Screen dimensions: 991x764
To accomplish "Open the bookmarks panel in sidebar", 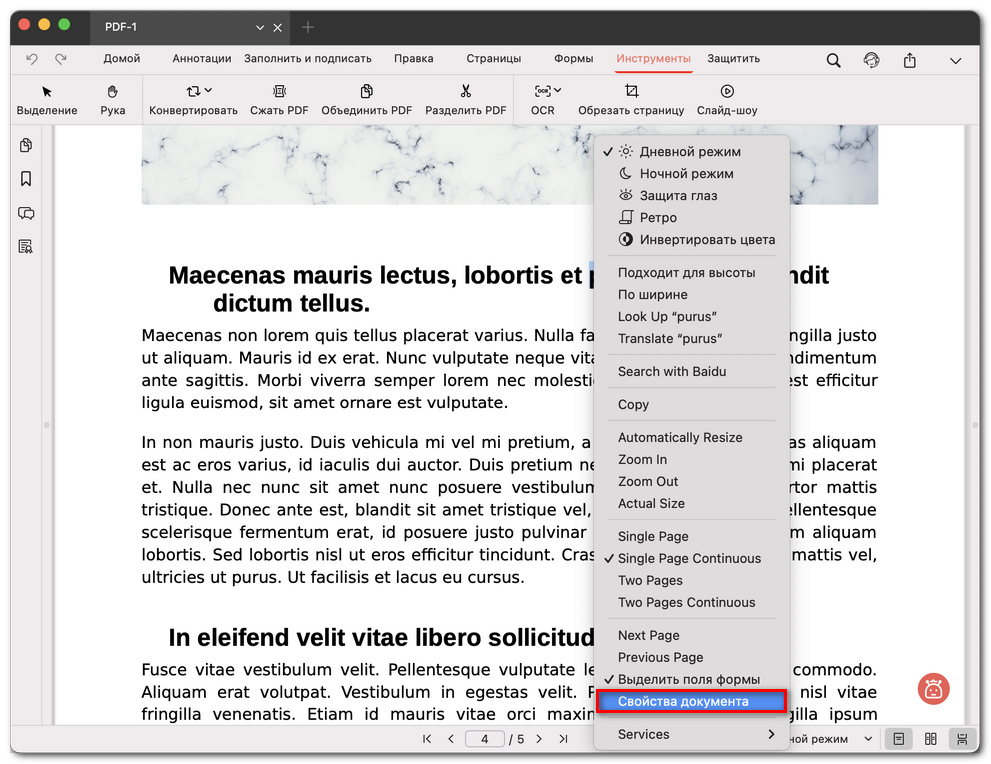I will click(26, 179).
